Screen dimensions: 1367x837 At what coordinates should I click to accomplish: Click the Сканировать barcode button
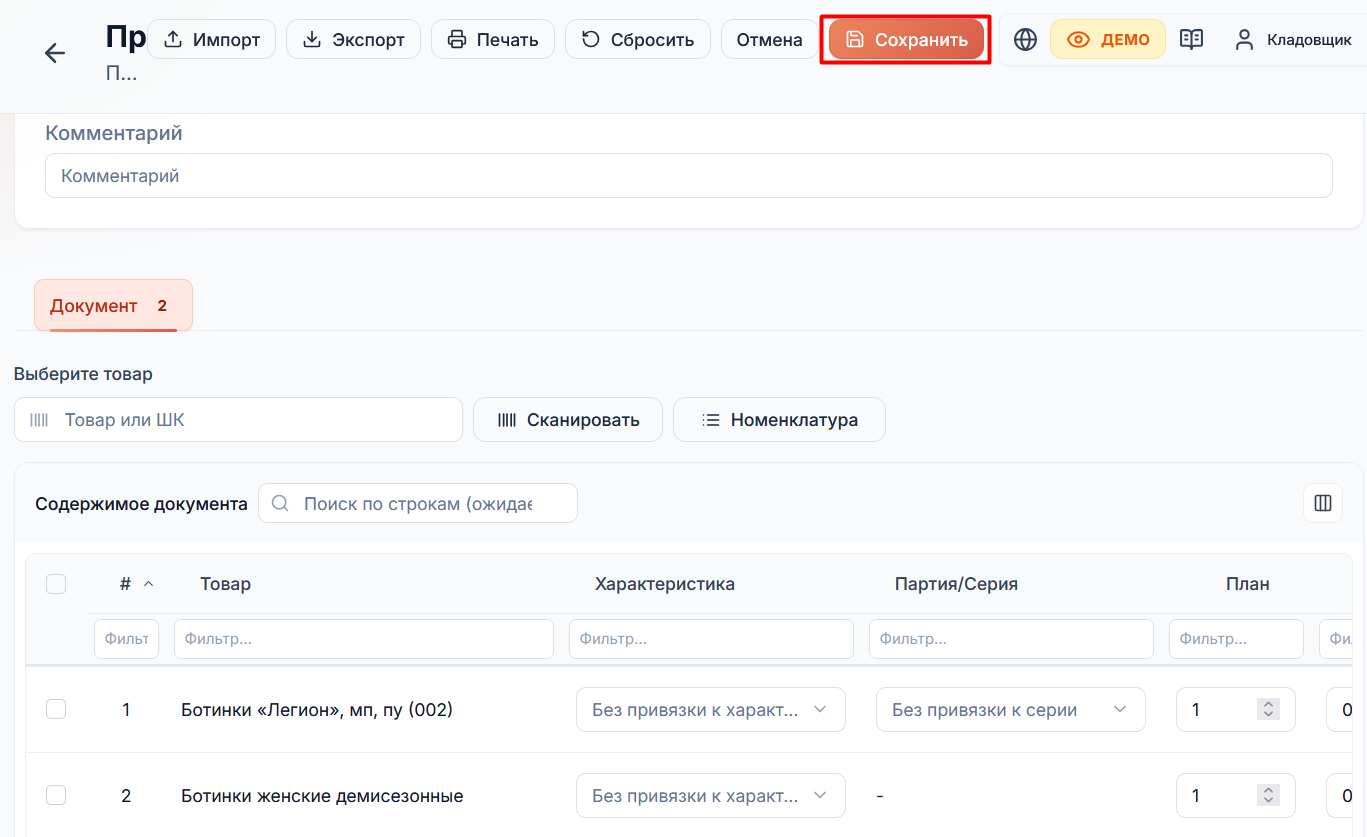pyautogui.click(x=568, y=420)
